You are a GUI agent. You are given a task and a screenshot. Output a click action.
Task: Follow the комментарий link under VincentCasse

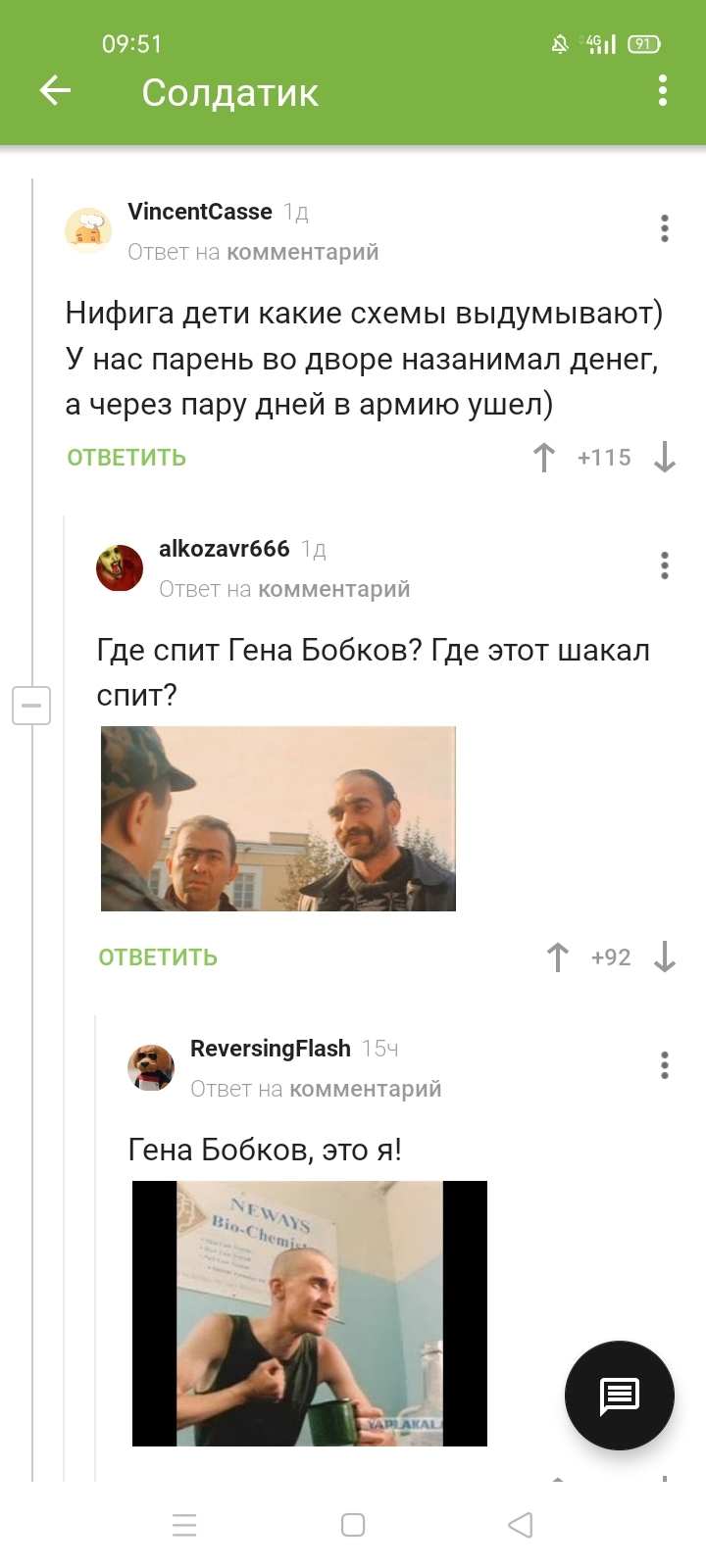click(x=303, y=252)
